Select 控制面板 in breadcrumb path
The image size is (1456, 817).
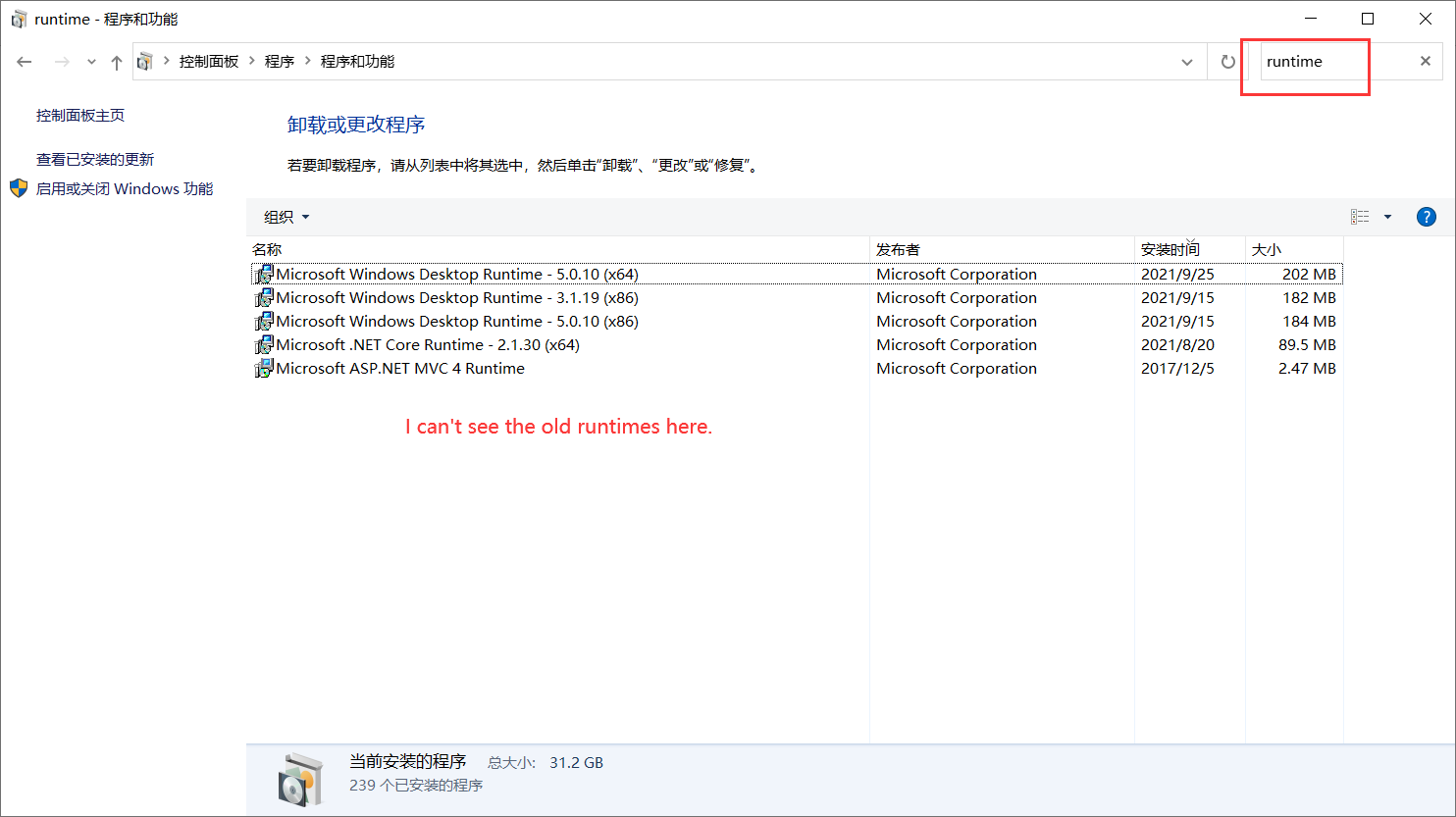(209, 61)
